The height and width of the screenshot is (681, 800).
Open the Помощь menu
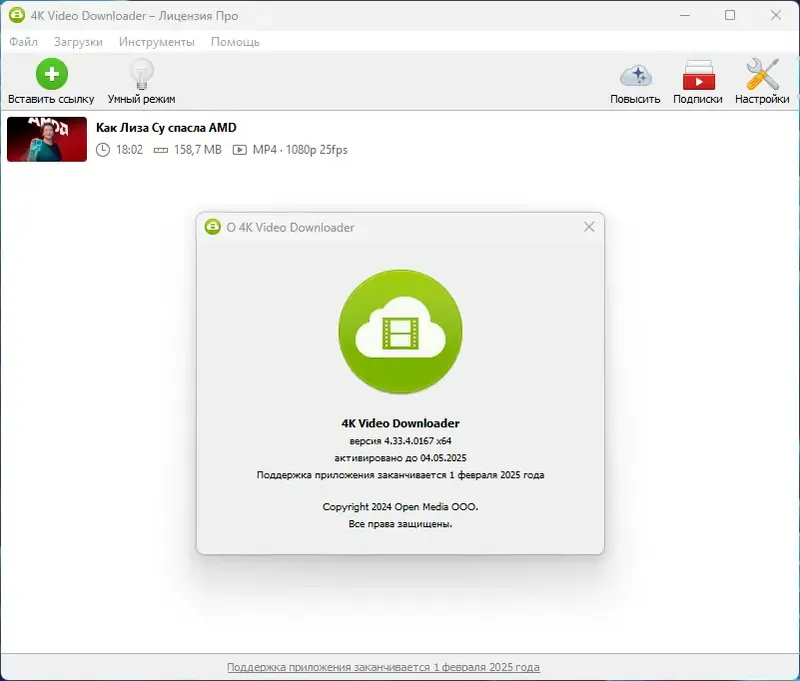[x=234, y=42]
